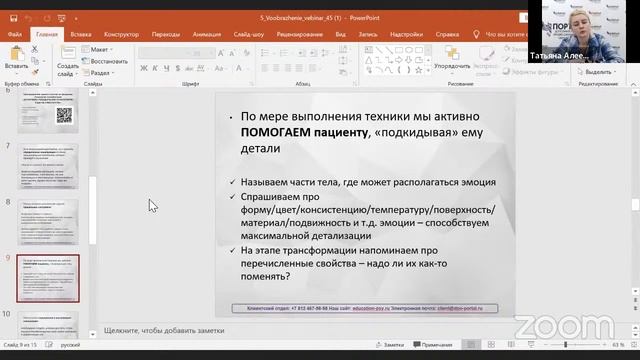The image size is (640, 360).
Task: Click Щелкните, чтобы добавить заметки notes area
Action: [164, 331]
